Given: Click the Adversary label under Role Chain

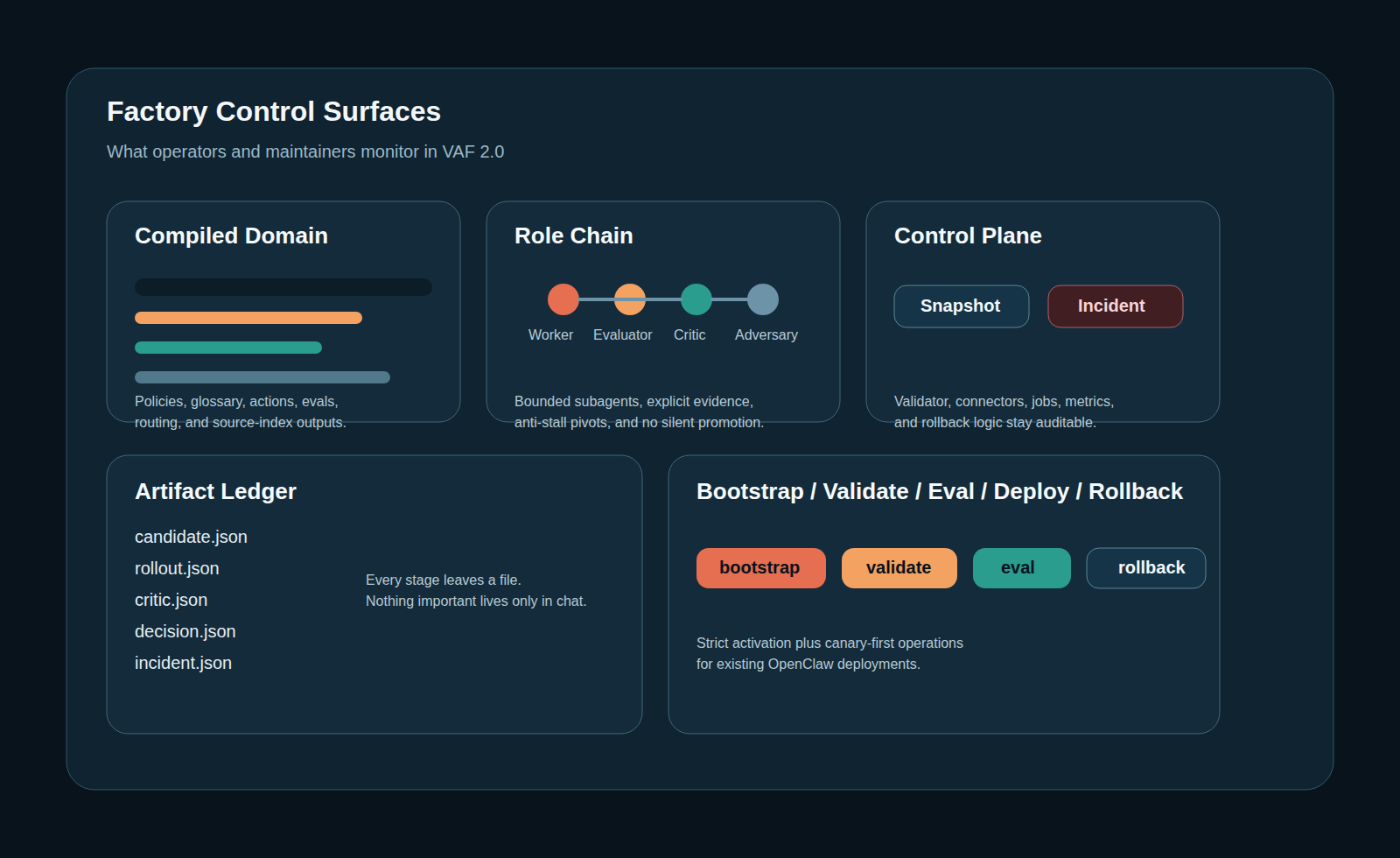Looking at the screenshot, I should [x=766, y=334].
